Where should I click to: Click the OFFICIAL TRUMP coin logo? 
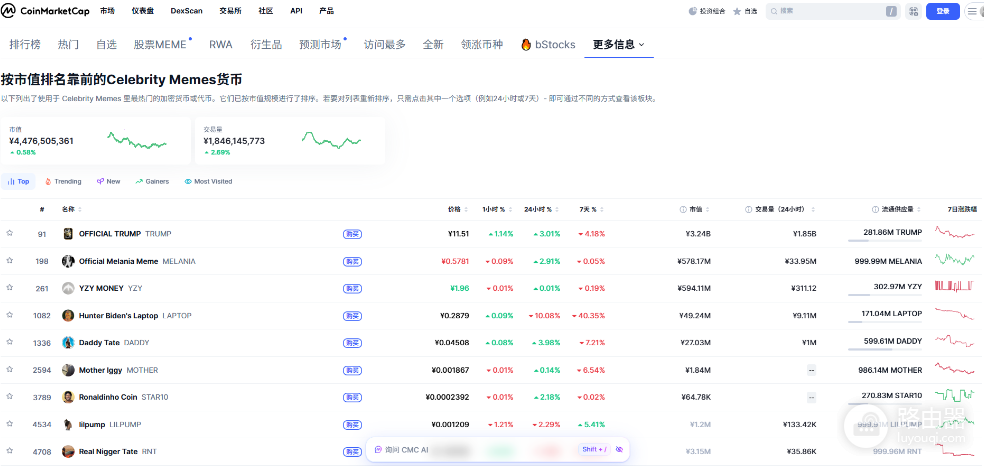tap(68, 234)
